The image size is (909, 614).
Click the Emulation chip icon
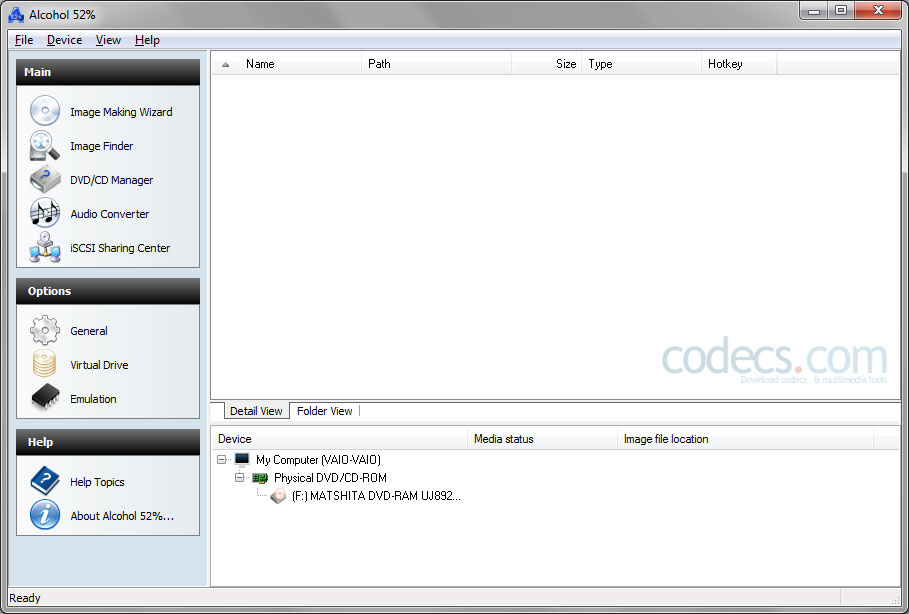45,398
